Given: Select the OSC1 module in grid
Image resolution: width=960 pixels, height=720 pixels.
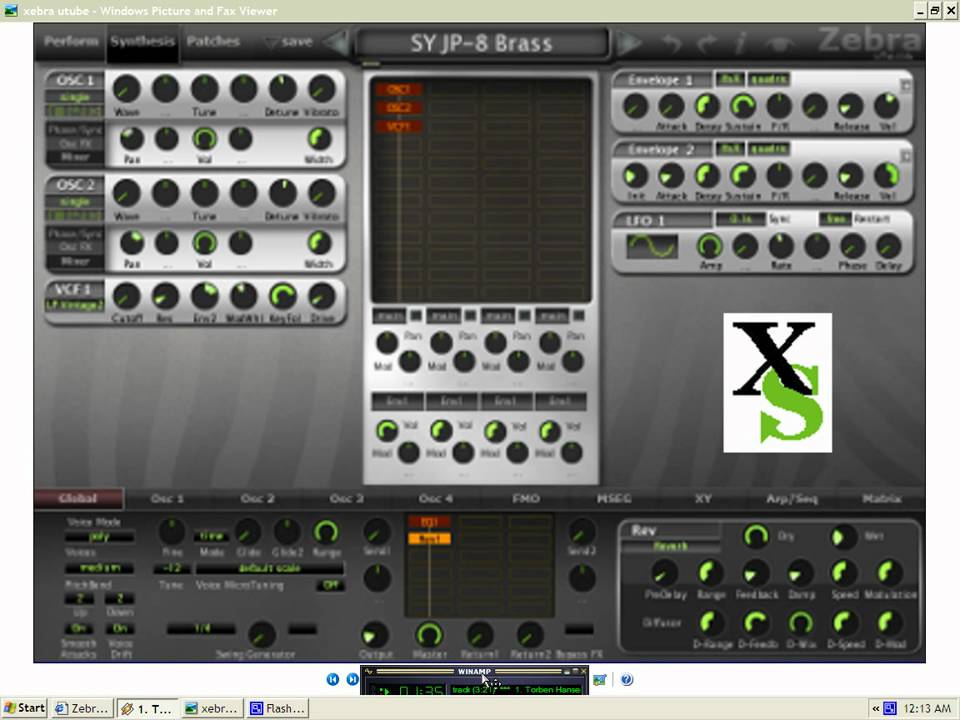Looking at the screenshot, I should click(x=399, y=89).
